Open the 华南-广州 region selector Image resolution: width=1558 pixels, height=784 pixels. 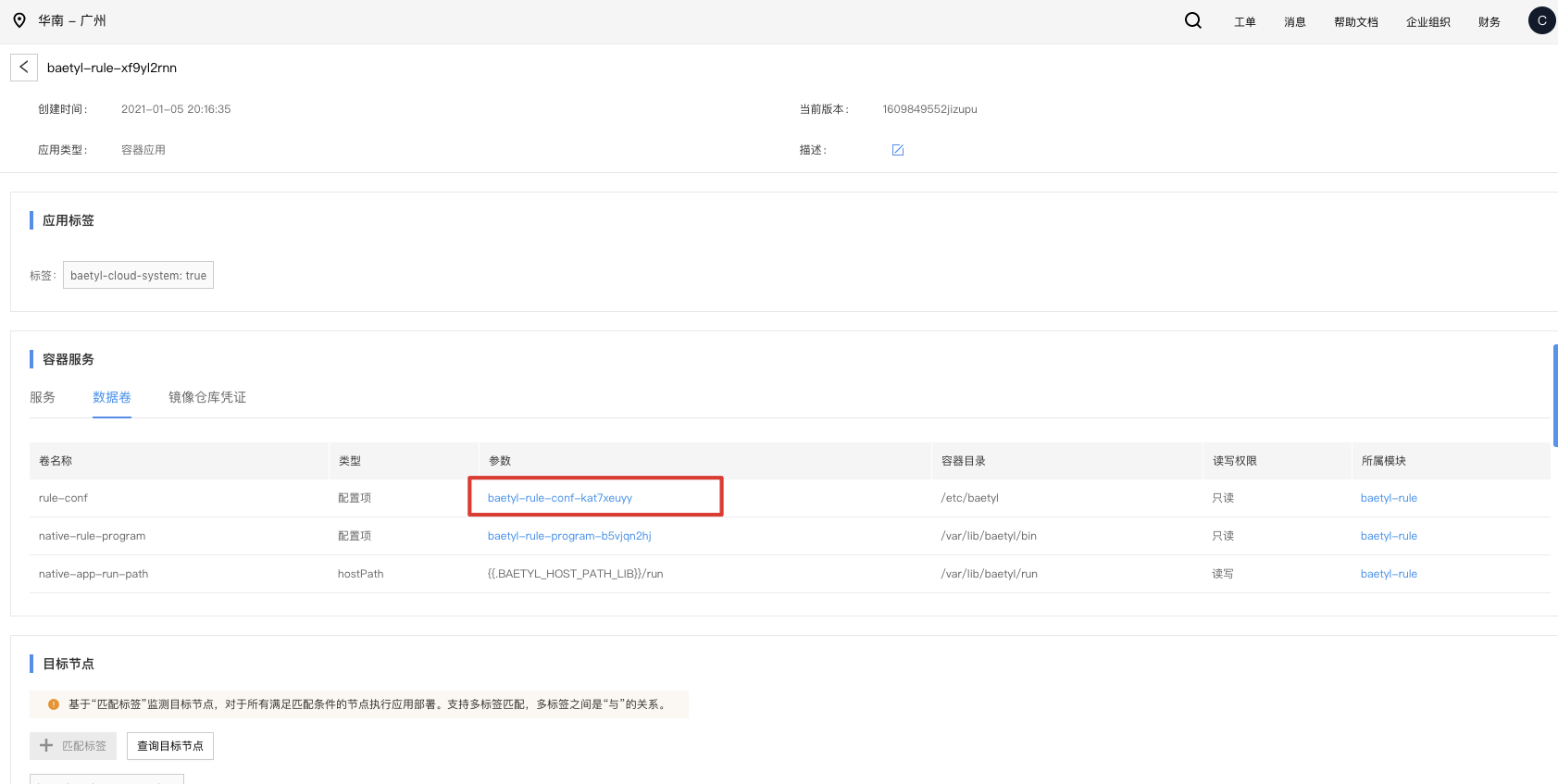(x=72, y=20)
